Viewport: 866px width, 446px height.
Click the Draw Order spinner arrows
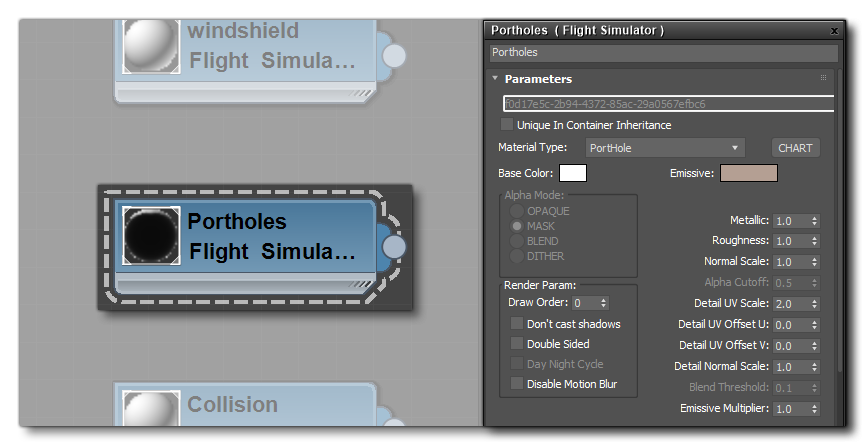pos(604,303)
